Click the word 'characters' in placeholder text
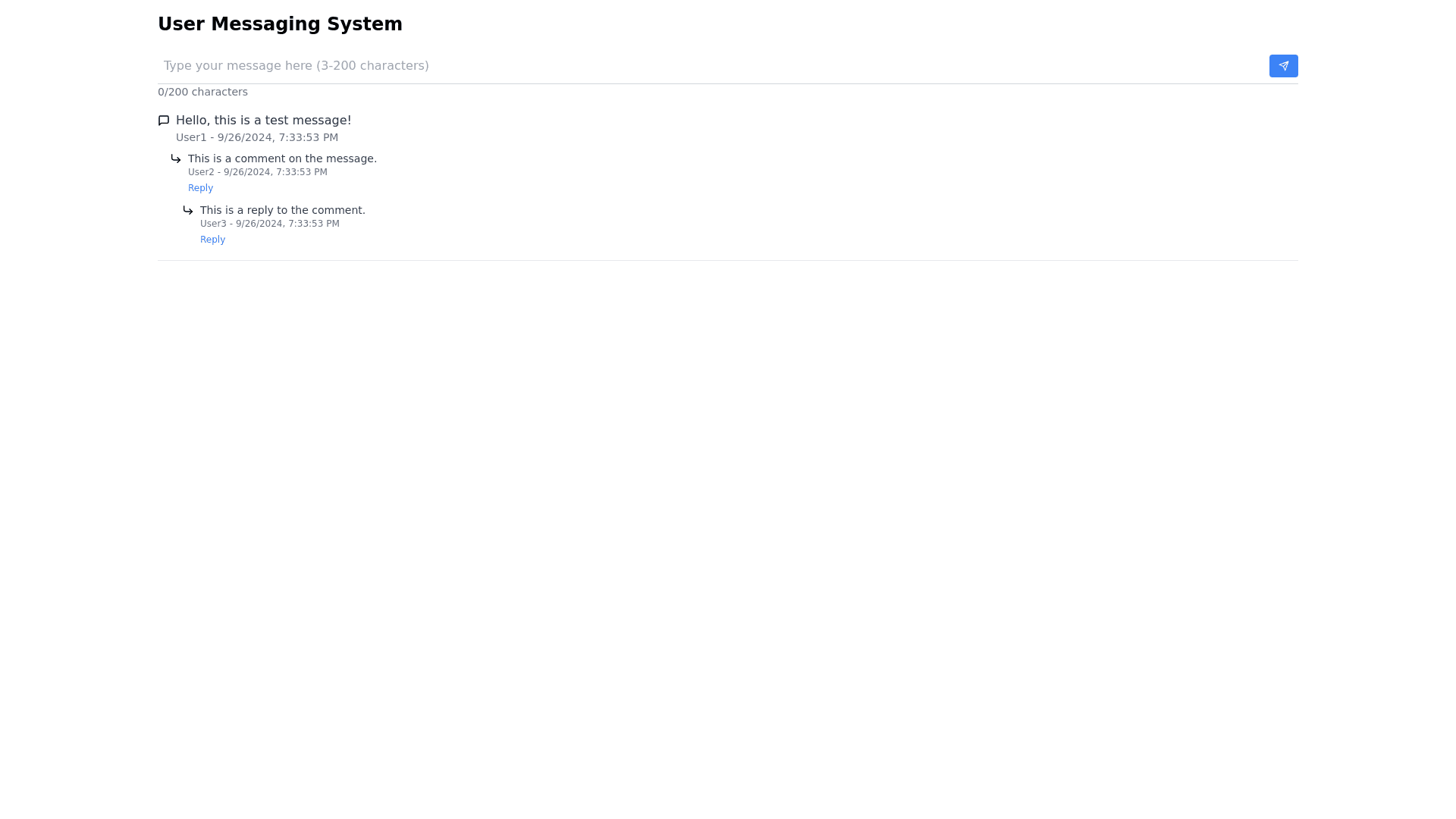 point(392,66)
